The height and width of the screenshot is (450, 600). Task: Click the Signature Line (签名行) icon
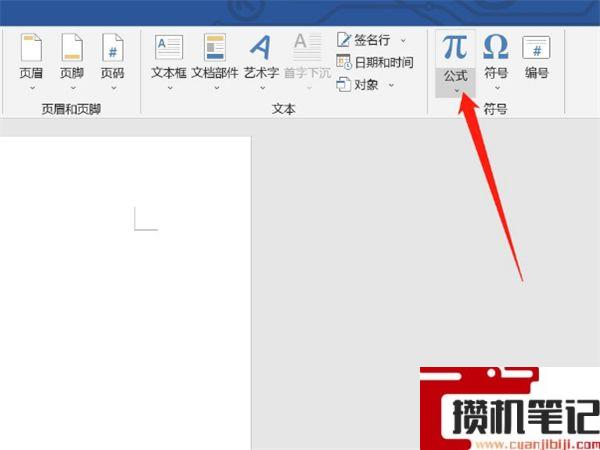click(x=343, y=39)
